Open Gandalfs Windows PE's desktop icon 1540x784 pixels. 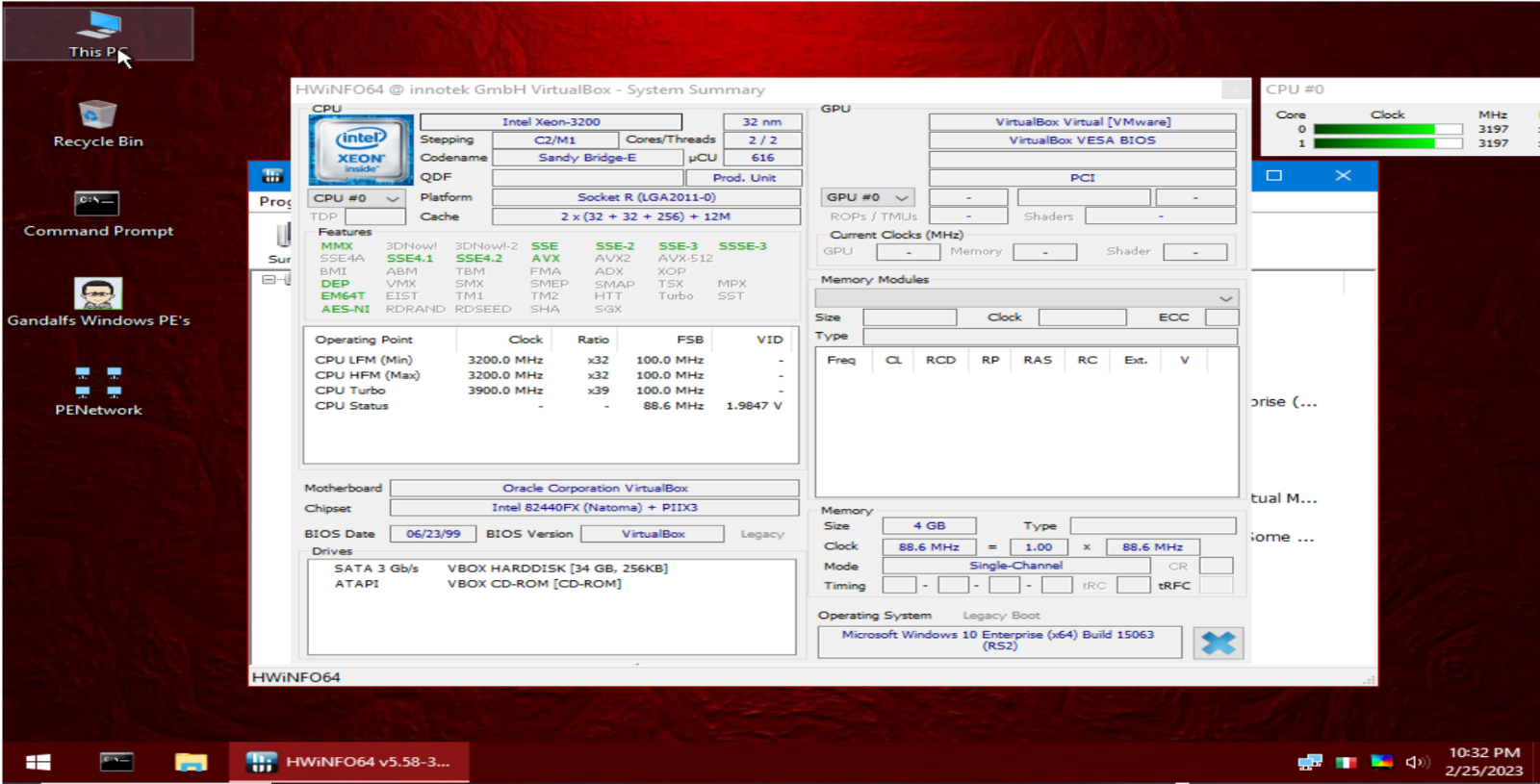98,303
